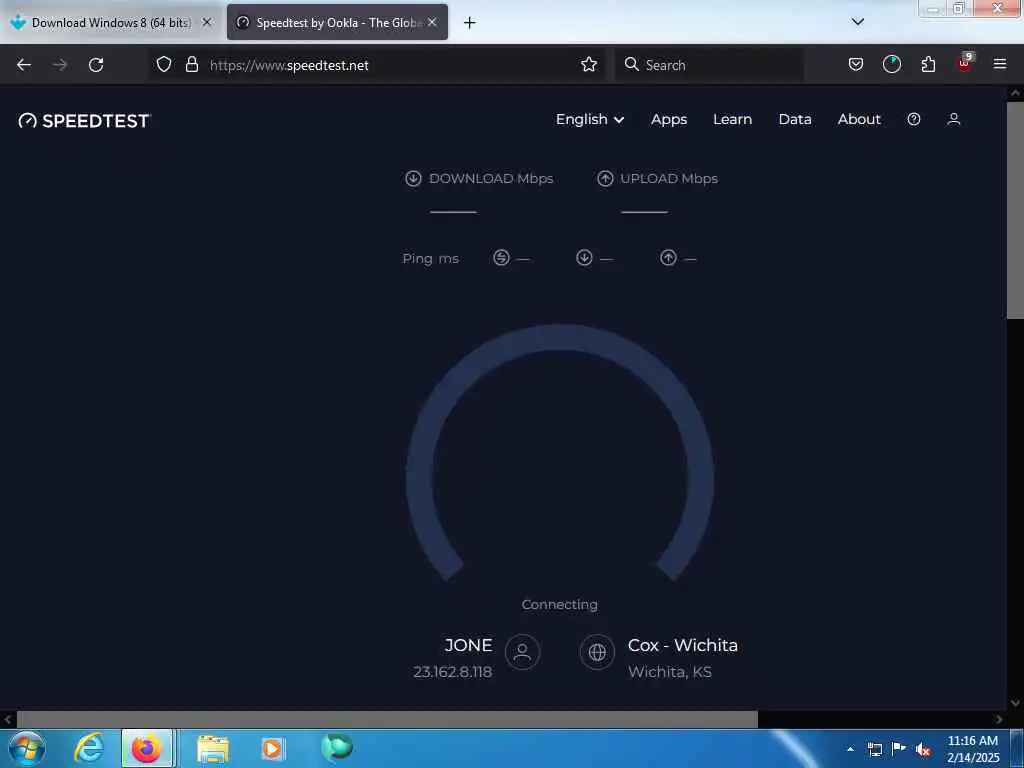Click the Cox - Wichita server name

pyautogui.click(x=682, y=645)
